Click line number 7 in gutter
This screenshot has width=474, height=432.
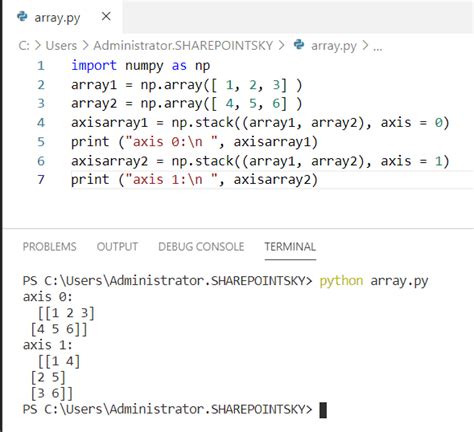41,179
